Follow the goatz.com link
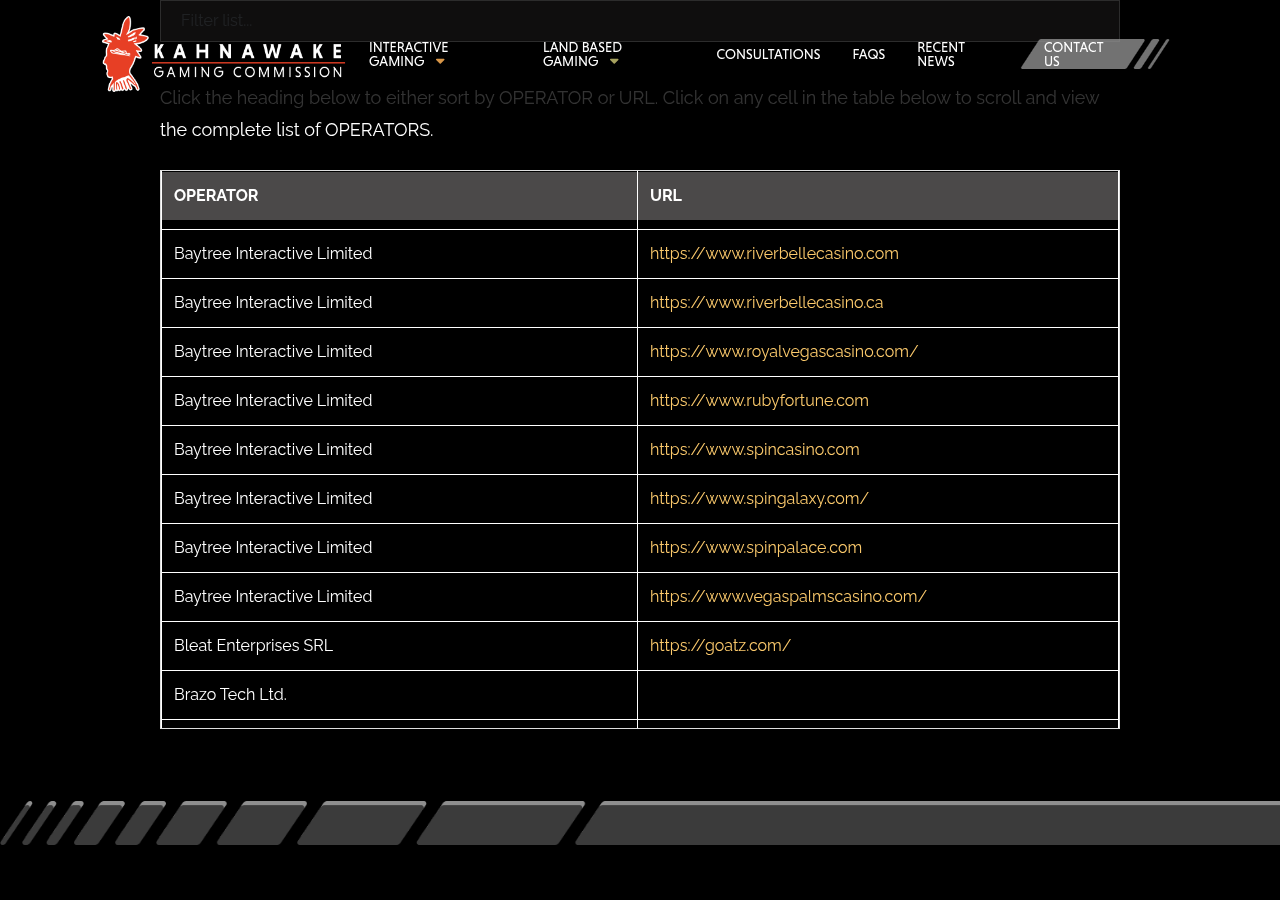 [720, 646]
